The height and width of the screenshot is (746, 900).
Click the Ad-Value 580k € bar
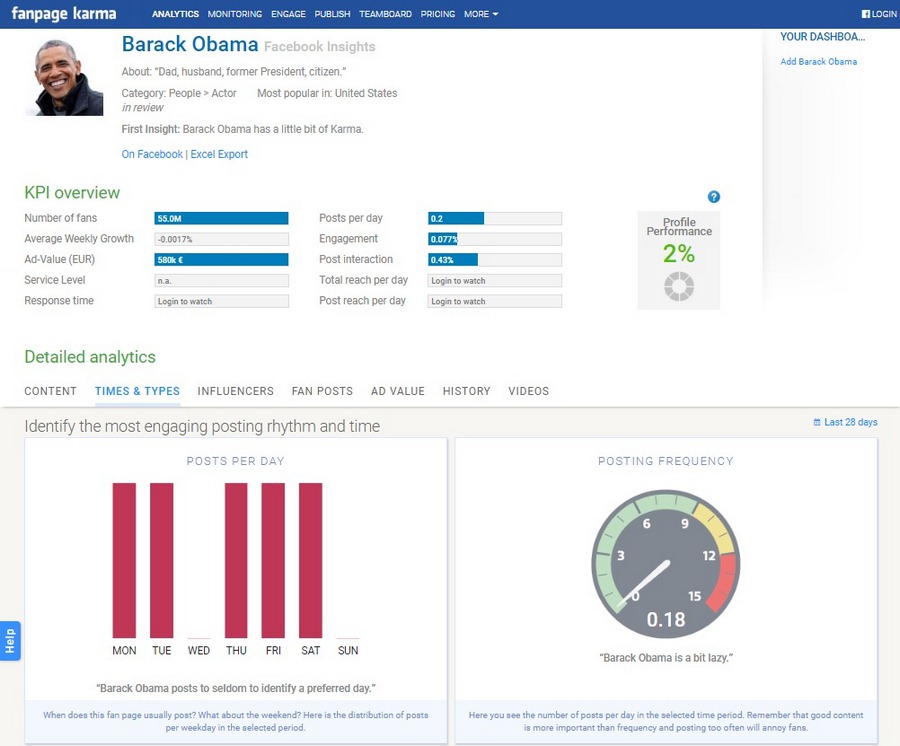[222, 260]
